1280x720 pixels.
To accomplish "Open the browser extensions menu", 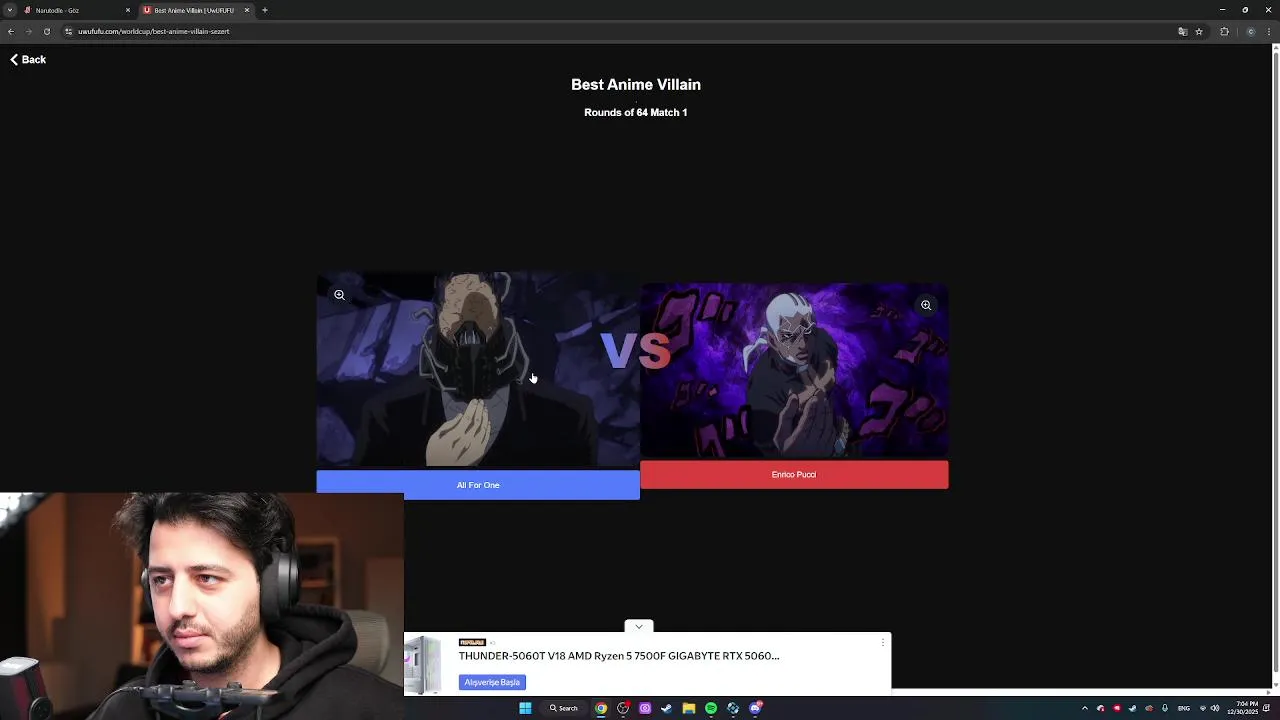I will click(1224, 31).
